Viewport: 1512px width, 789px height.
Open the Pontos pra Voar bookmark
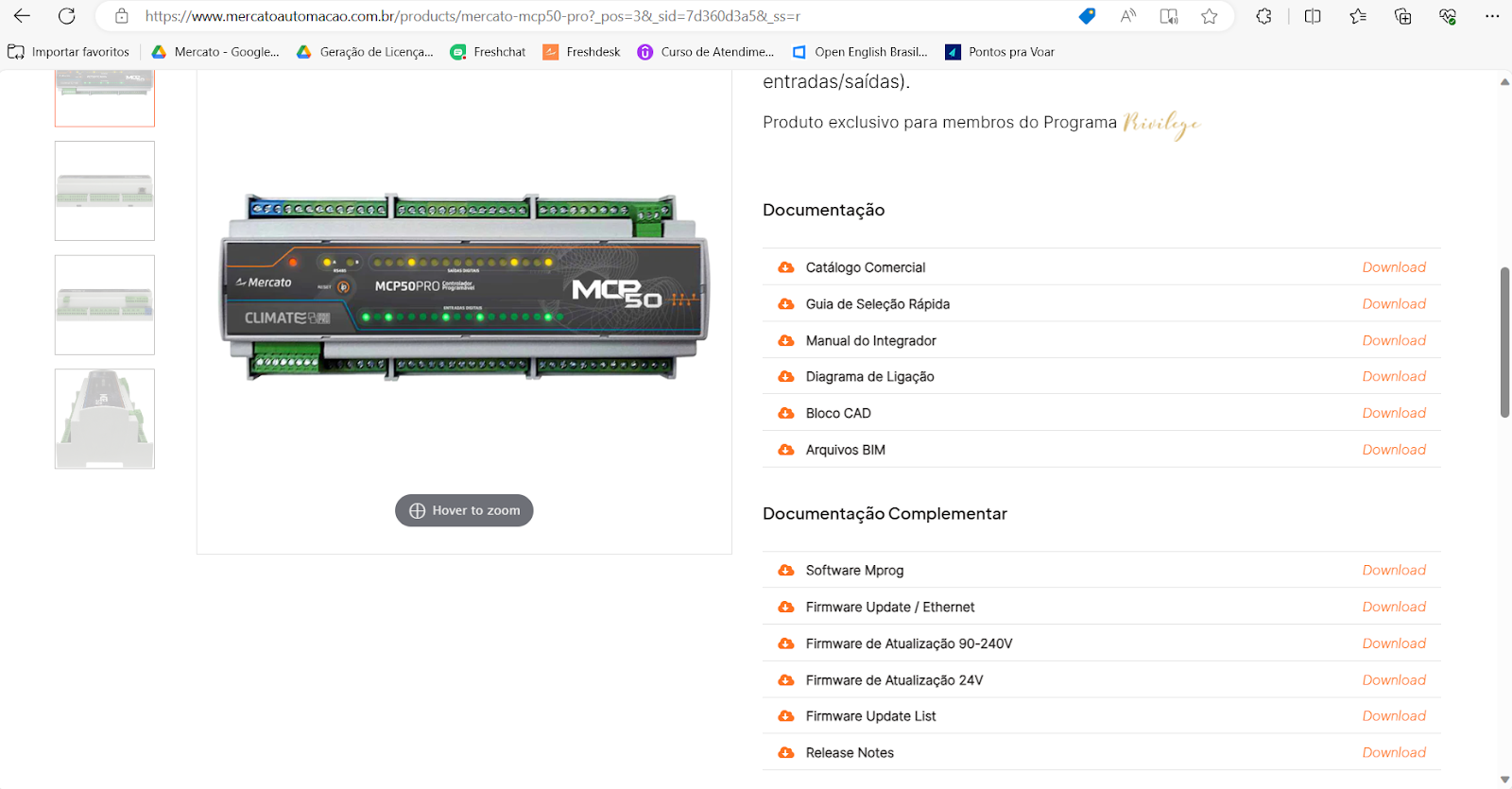tap(1000, 52)
